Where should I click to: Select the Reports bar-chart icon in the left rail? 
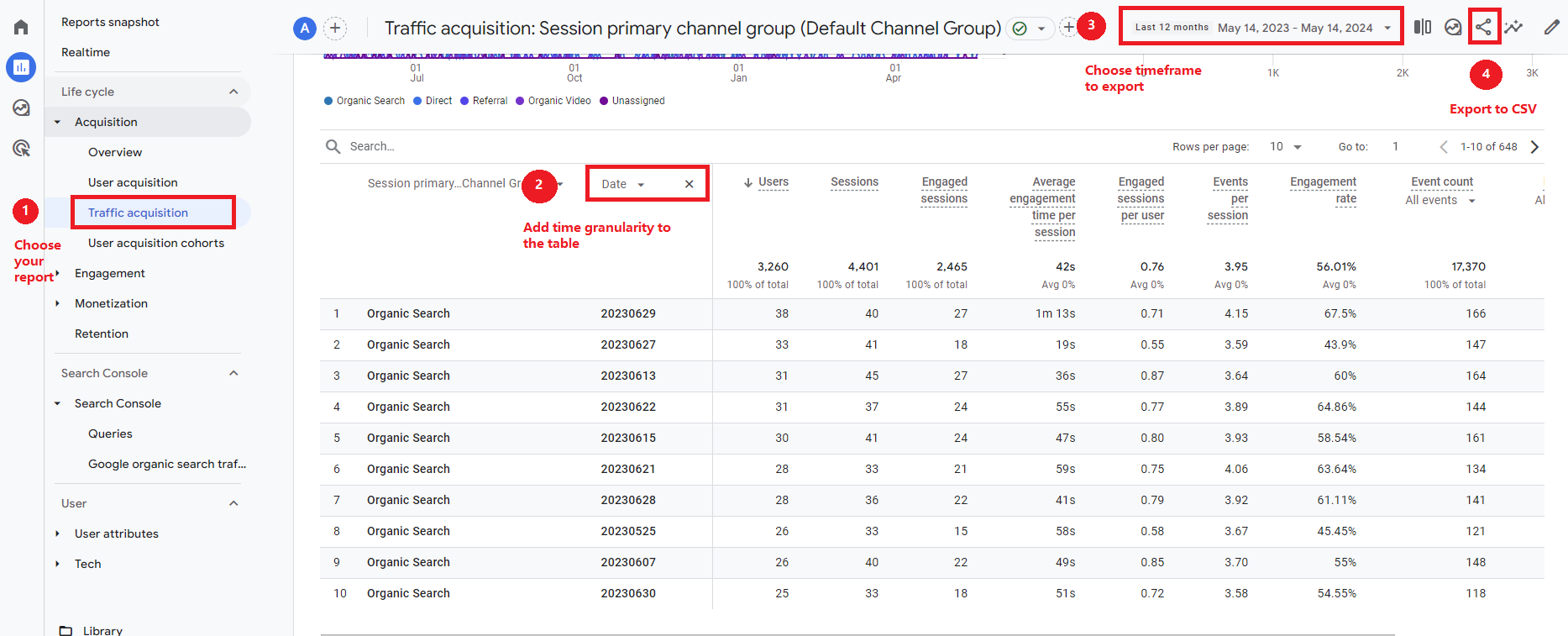pos(21,66)
